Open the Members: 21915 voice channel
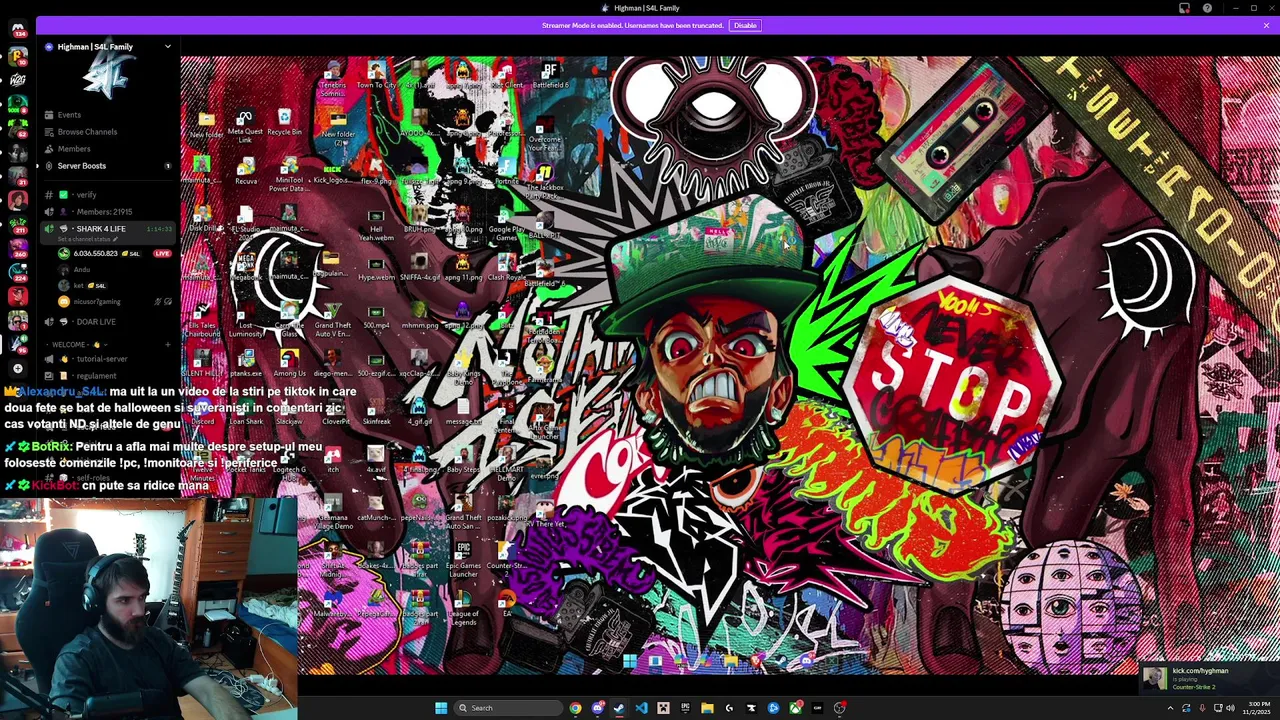Viewport: 1280px width, 720px height. point(104,212)
